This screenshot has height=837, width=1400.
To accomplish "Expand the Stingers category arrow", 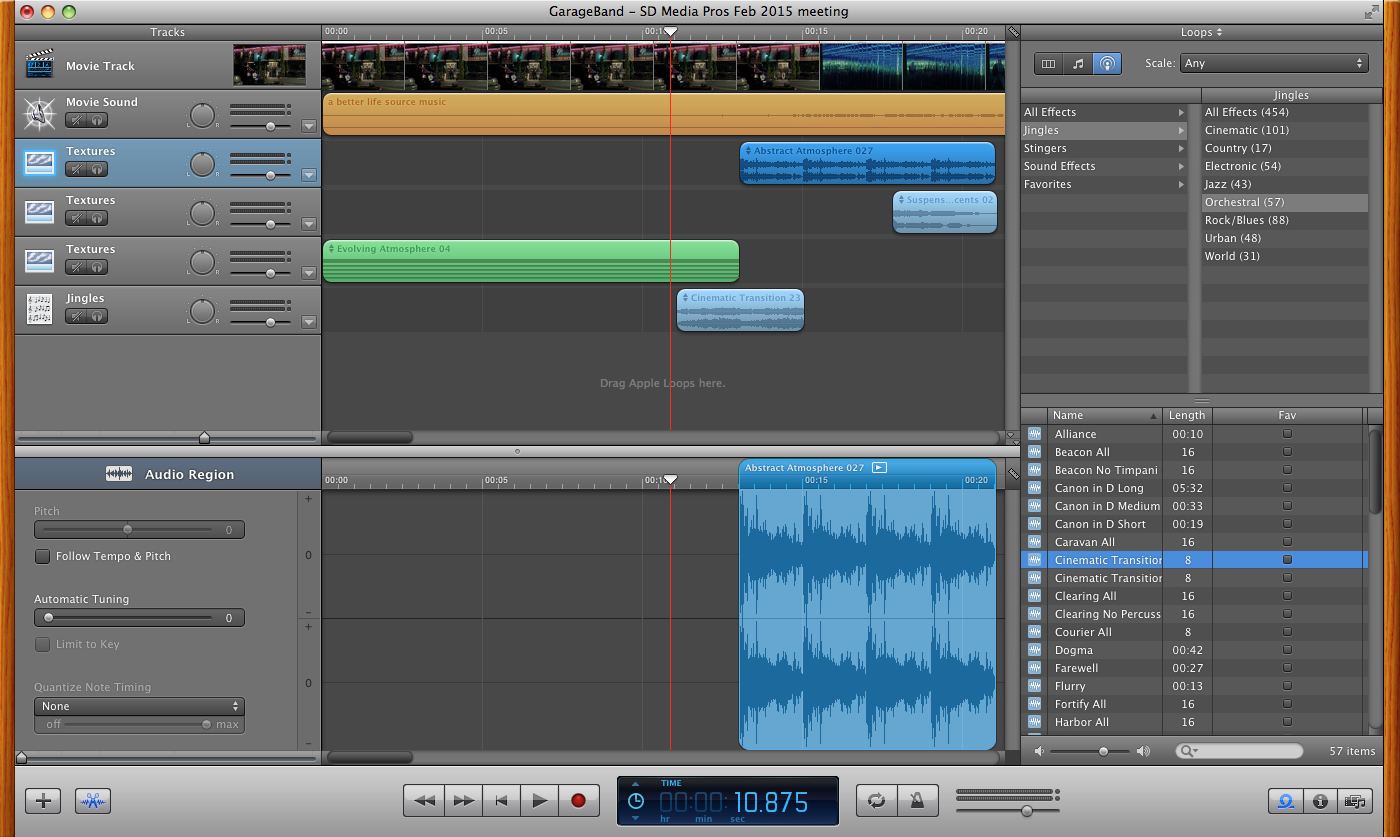I will (1181, 148).
